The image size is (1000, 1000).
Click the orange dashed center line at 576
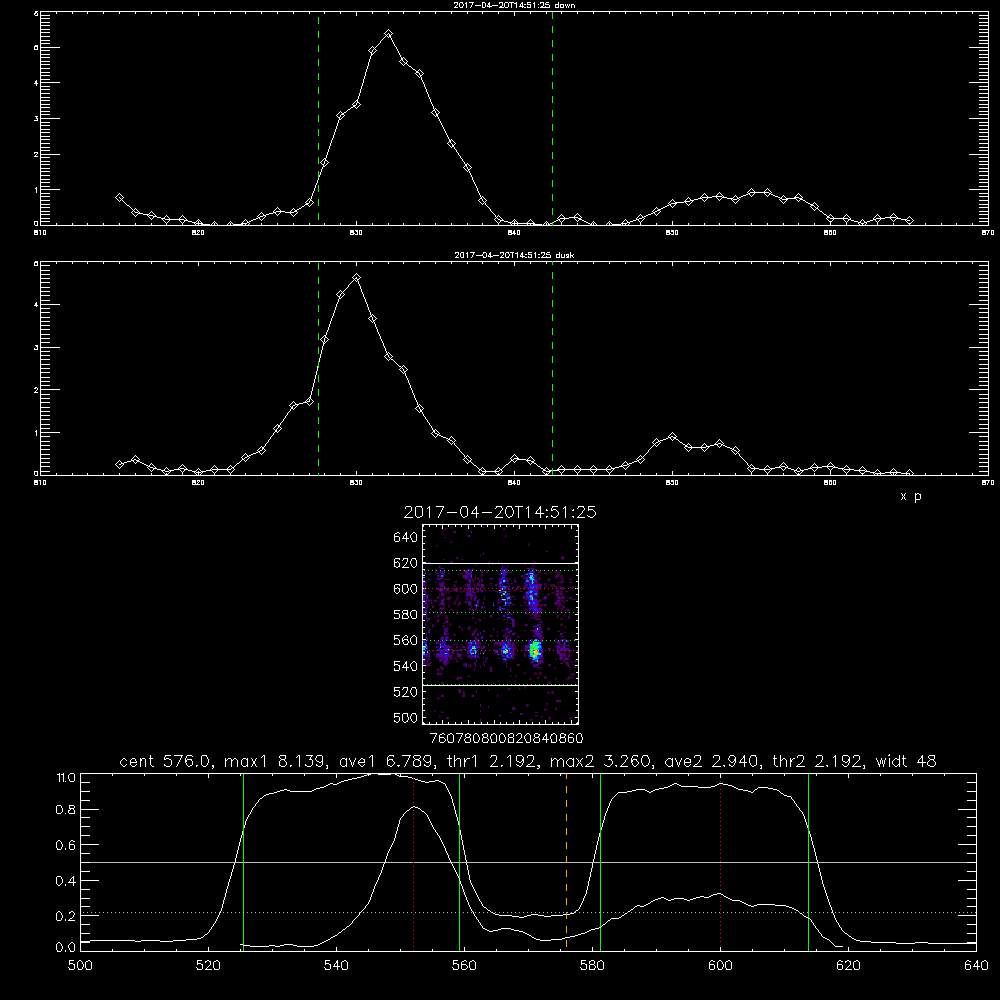click(x=566, y=861)
